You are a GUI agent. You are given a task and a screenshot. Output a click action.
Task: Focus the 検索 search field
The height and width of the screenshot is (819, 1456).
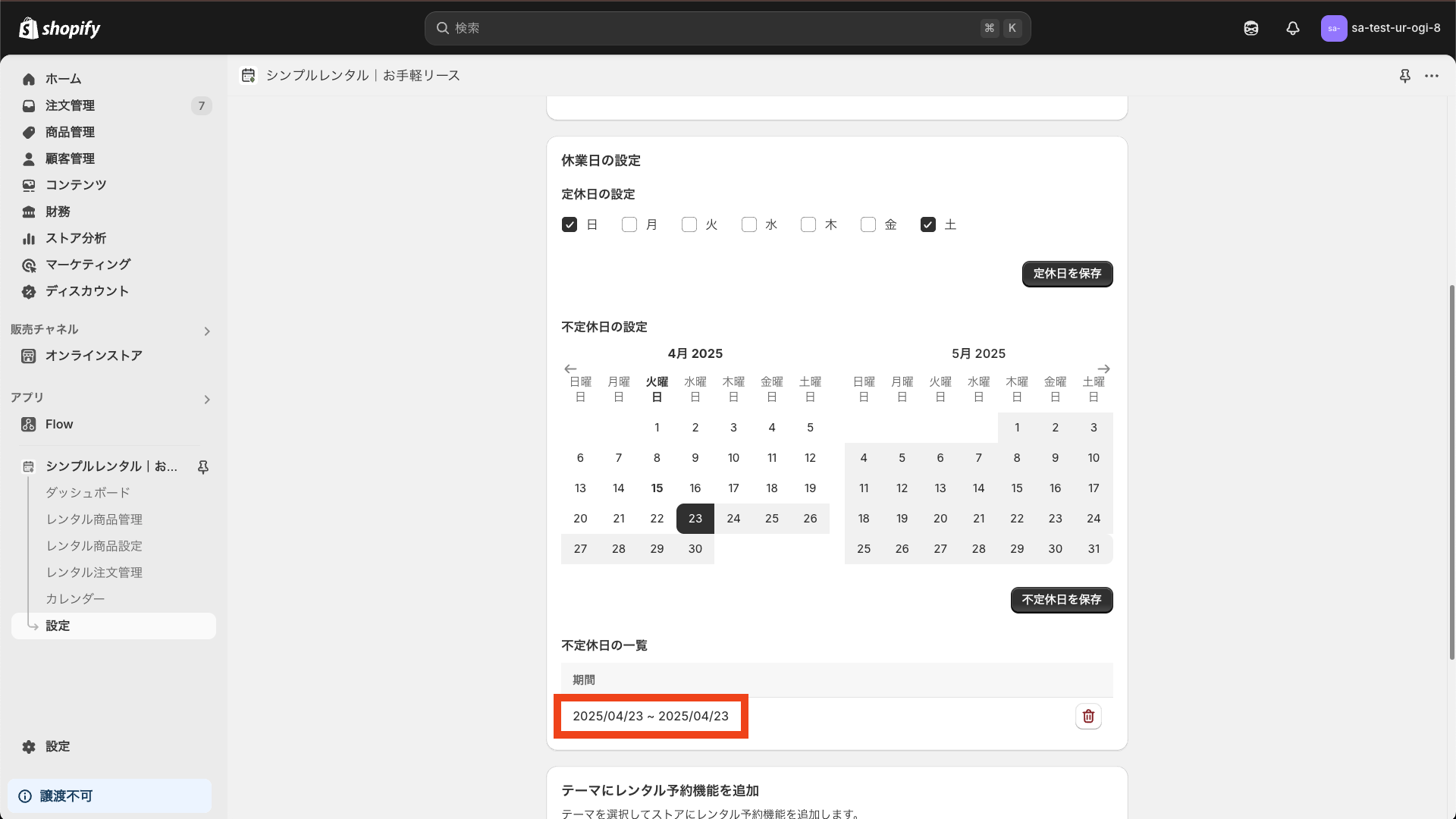click(713, 28)
